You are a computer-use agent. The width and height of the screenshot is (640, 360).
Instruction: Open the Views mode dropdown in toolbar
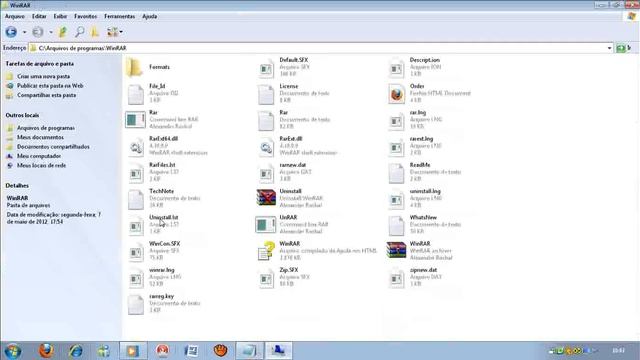click(x=115, y=32)
